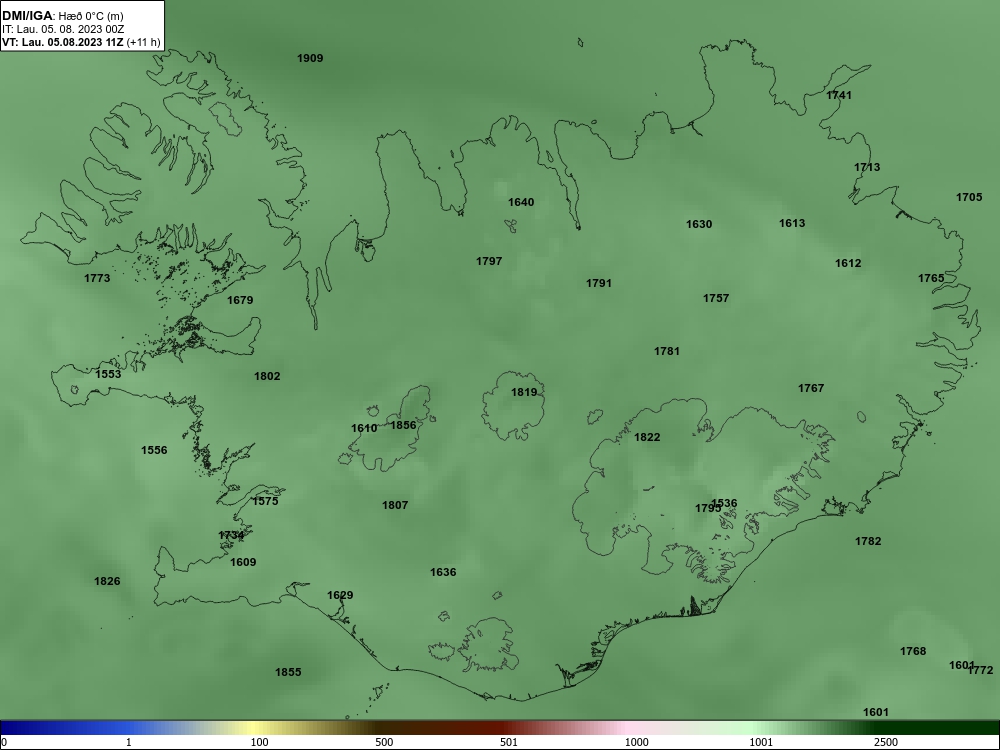This screenshot has width=1000, height=750.
Task: Click the value 1575
Action: pos(265,501)
